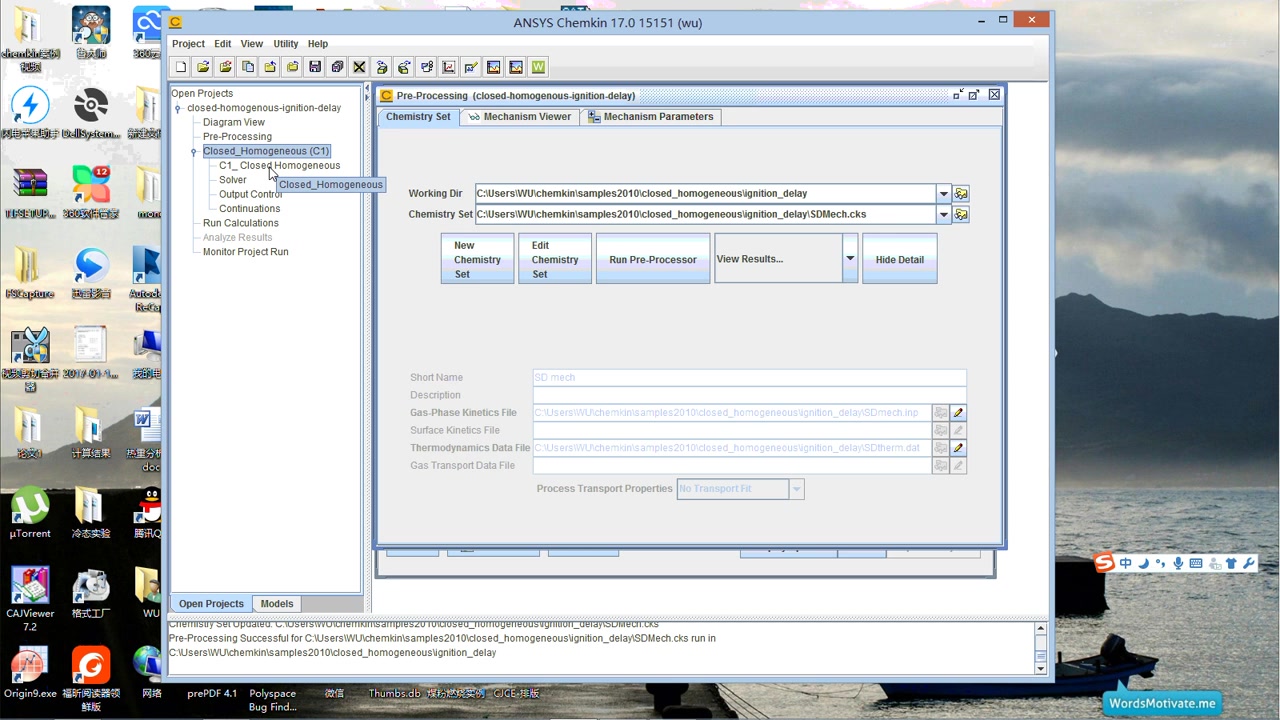Click the chart with pencil toolbar icon
1280x720 pixels.
click(x=471, y=67)
